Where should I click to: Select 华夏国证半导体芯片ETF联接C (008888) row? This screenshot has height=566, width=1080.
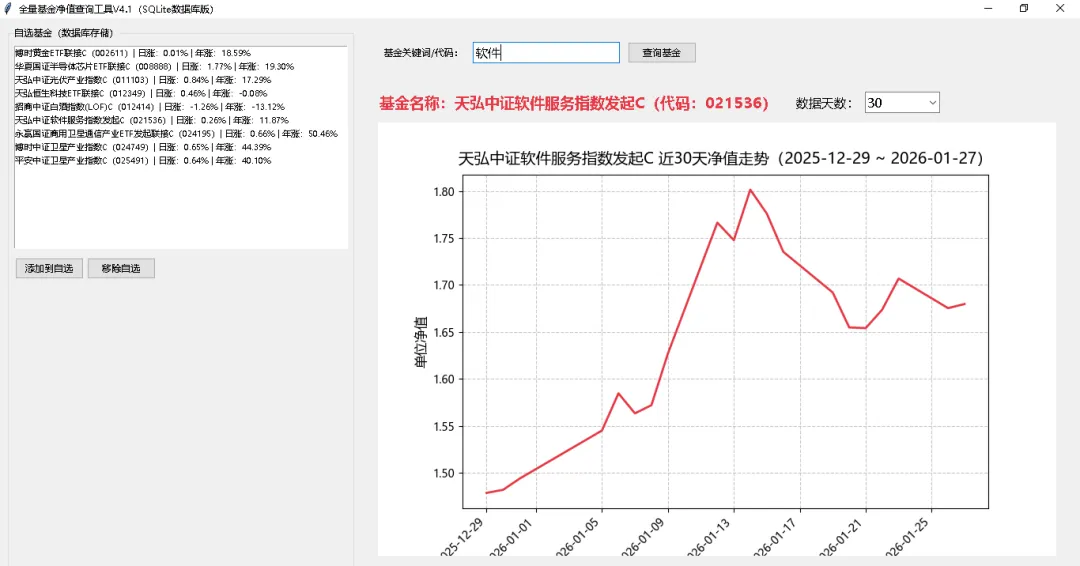[180, 67]
